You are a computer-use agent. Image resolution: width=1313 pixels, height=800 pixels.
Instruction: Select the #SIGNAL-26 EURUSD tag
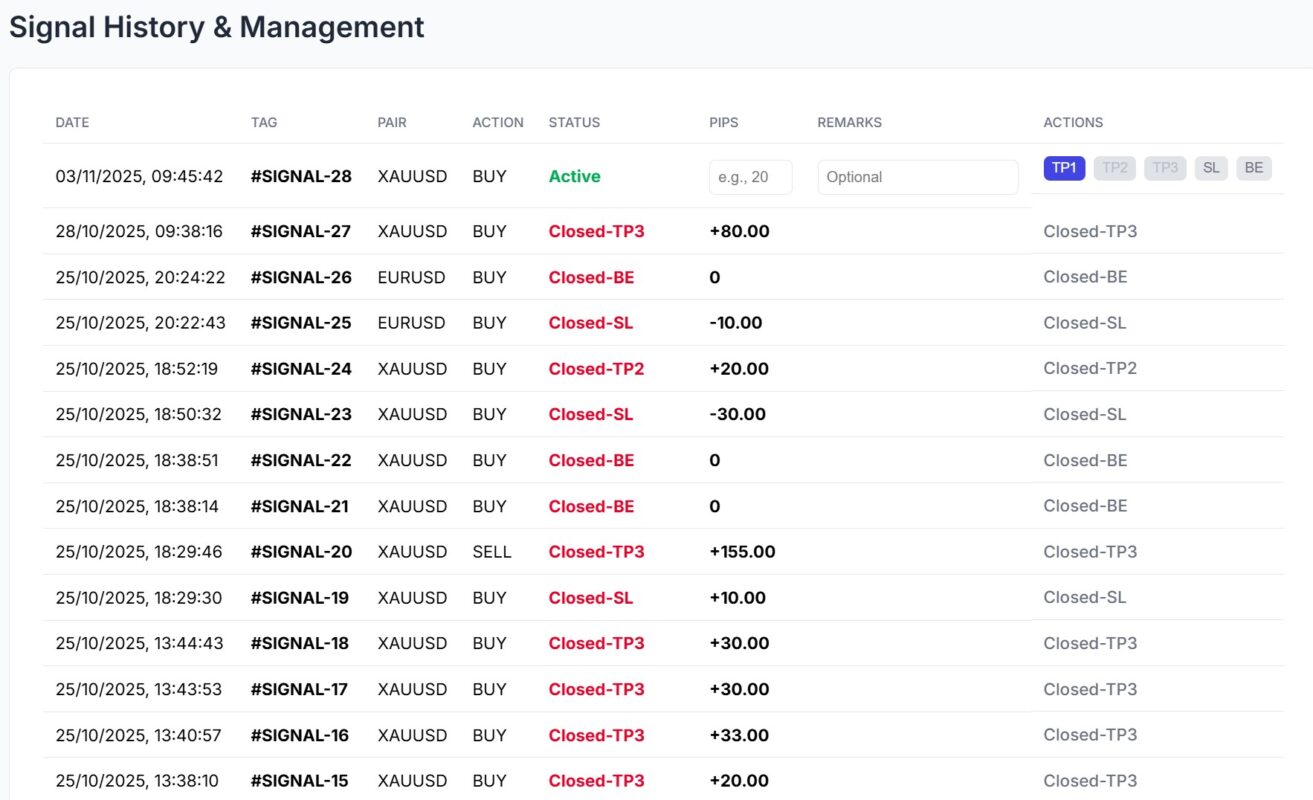click(300, 277)
